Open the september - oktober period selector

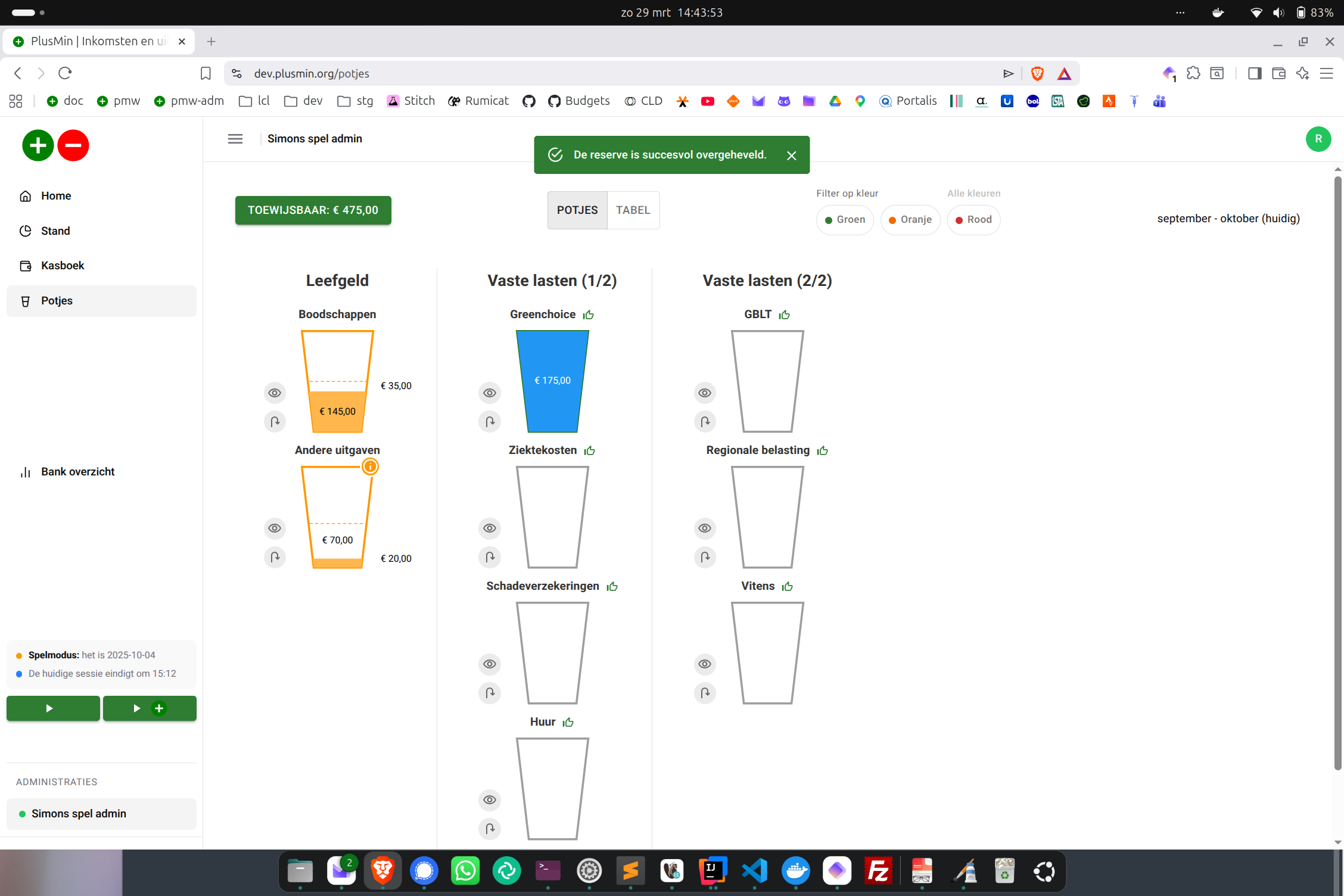click(1228, 219)
